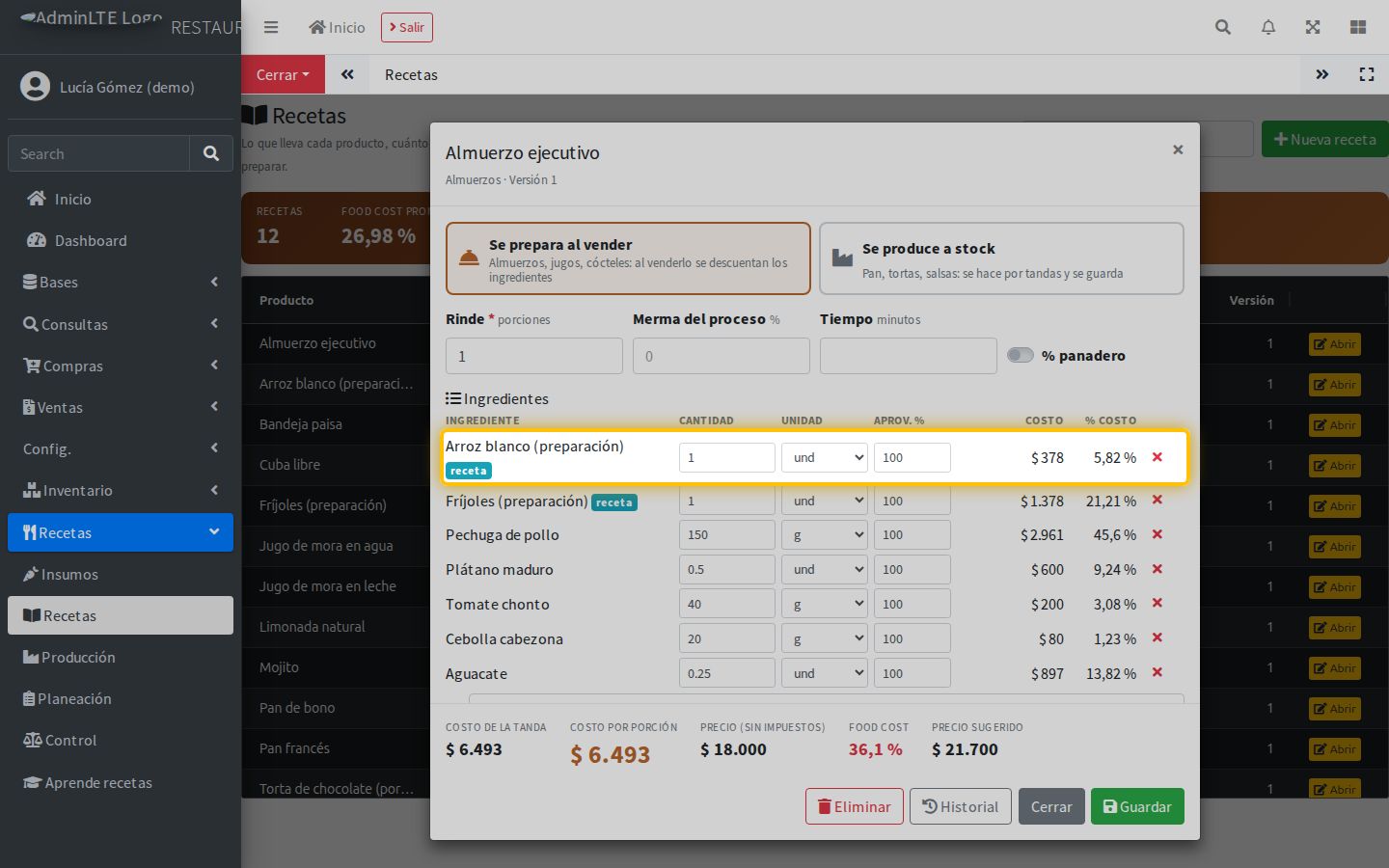Open the apps grid icon

coord(1358,27)
